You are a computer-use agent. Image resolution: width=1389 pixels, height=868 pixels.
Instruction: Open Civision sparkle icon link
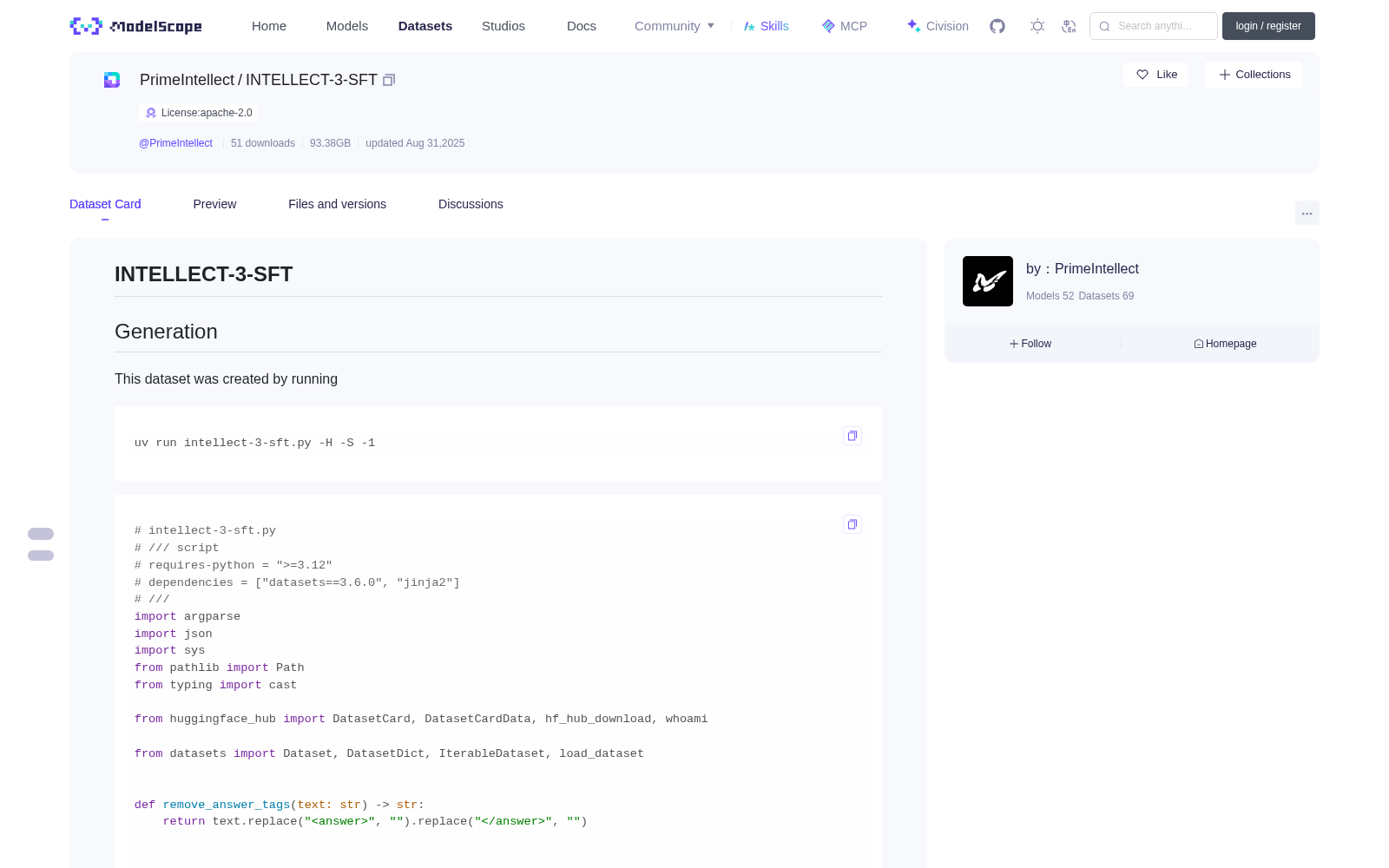938,26
